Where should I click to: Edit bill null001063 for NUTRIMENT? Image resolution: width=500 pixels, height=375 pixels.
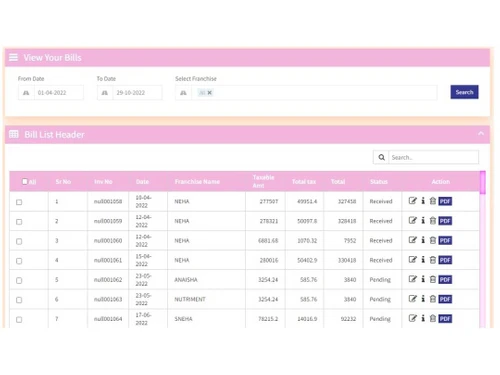tap(413, 299)
